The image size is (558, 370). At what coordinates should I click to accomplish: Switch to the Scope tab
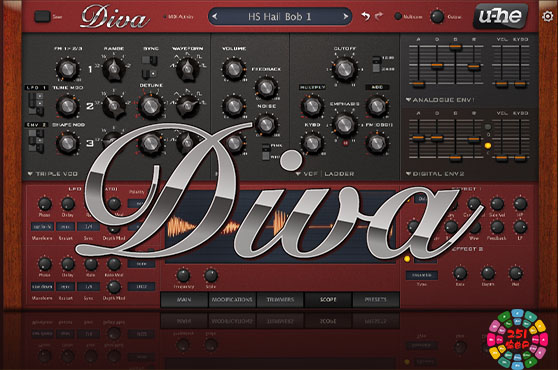(x=328, y=300)
